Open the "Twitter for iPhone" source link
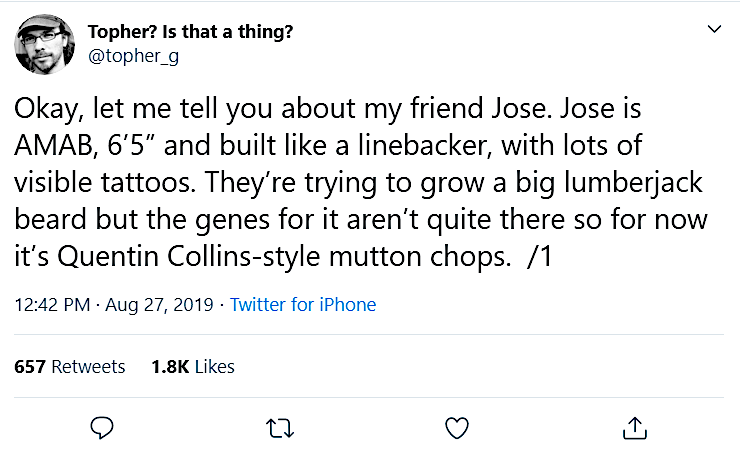This screenshot has width=740, height=457. (x=303, y=305)
